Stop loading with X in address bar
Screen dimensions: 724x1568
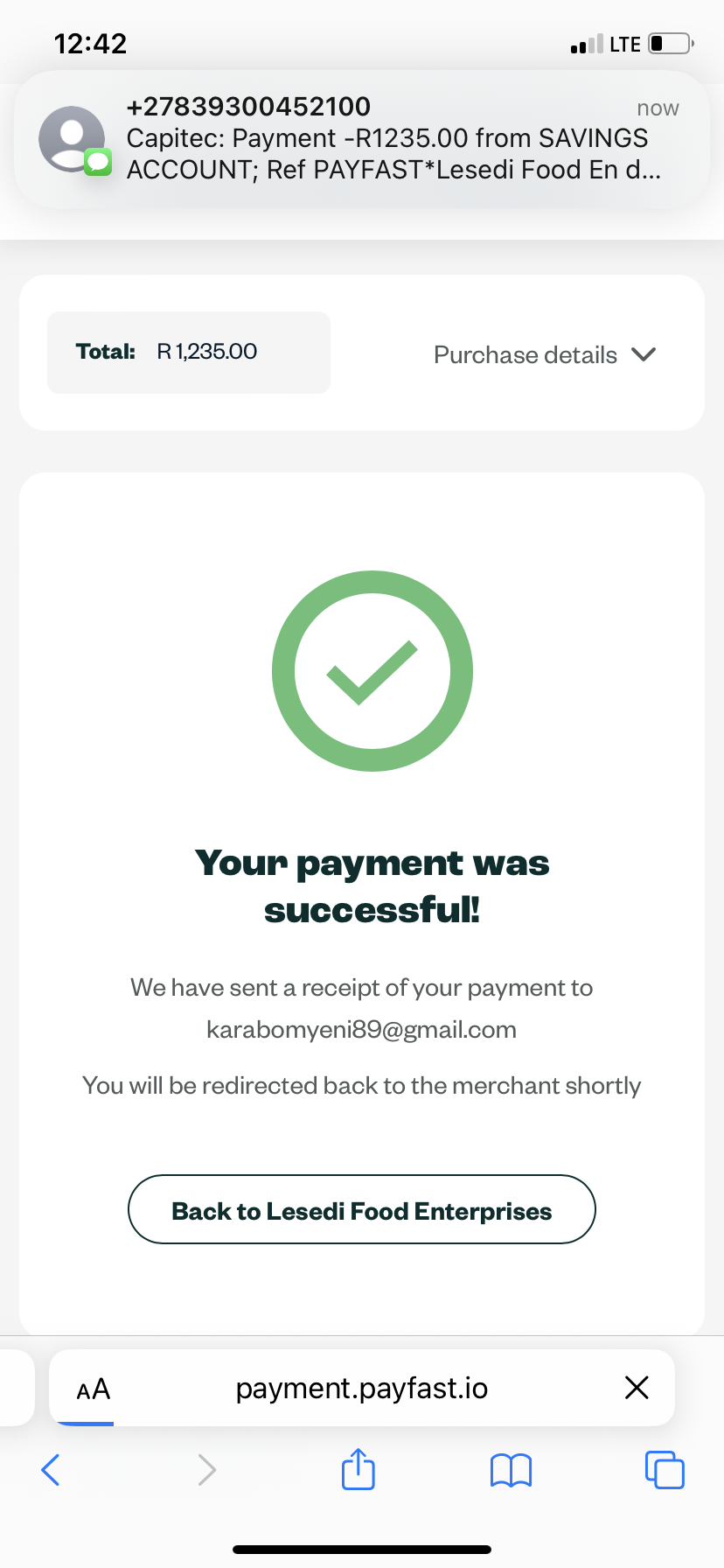coord(637,1387)
